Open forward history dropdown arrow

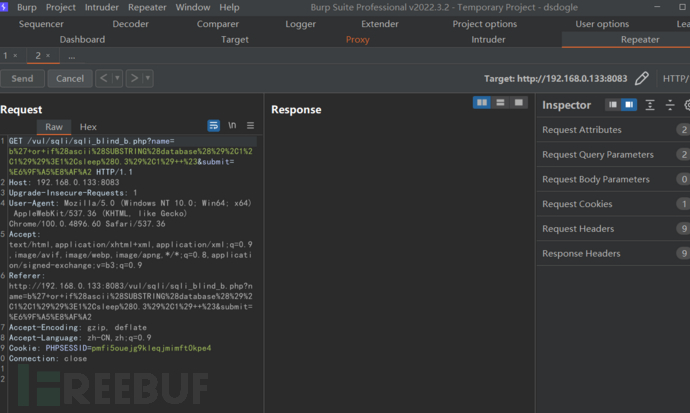(x=148, y=78)
